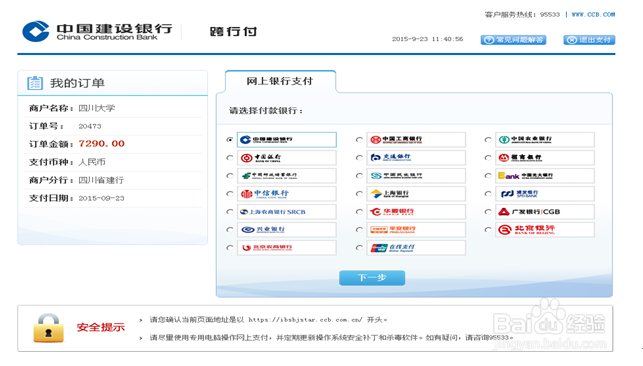Select the radio button for 北京银行
Screen dimensions: 643x366
[488, 230]
